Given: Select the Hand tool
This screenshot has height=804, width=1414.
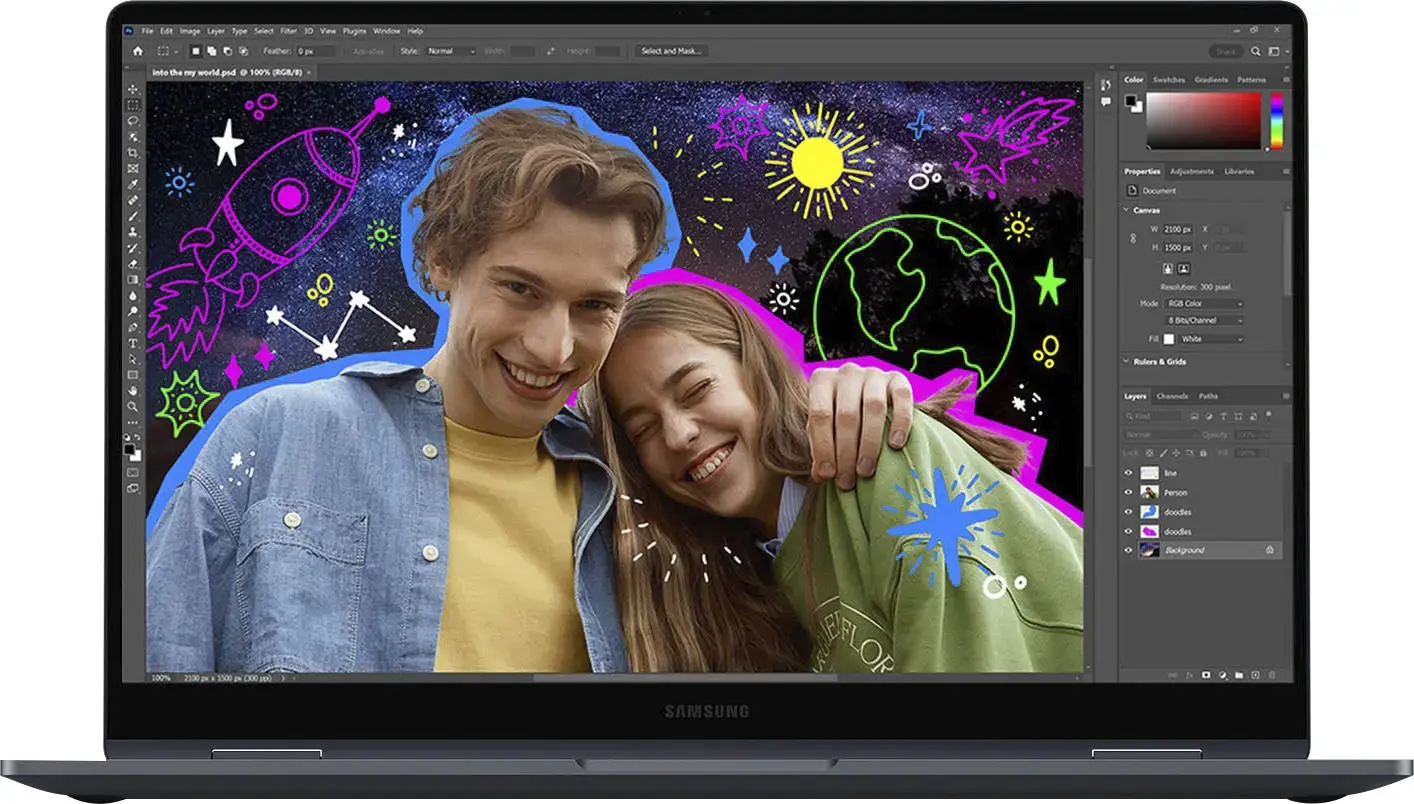Looking at the screenshot, I should (134, 392).
